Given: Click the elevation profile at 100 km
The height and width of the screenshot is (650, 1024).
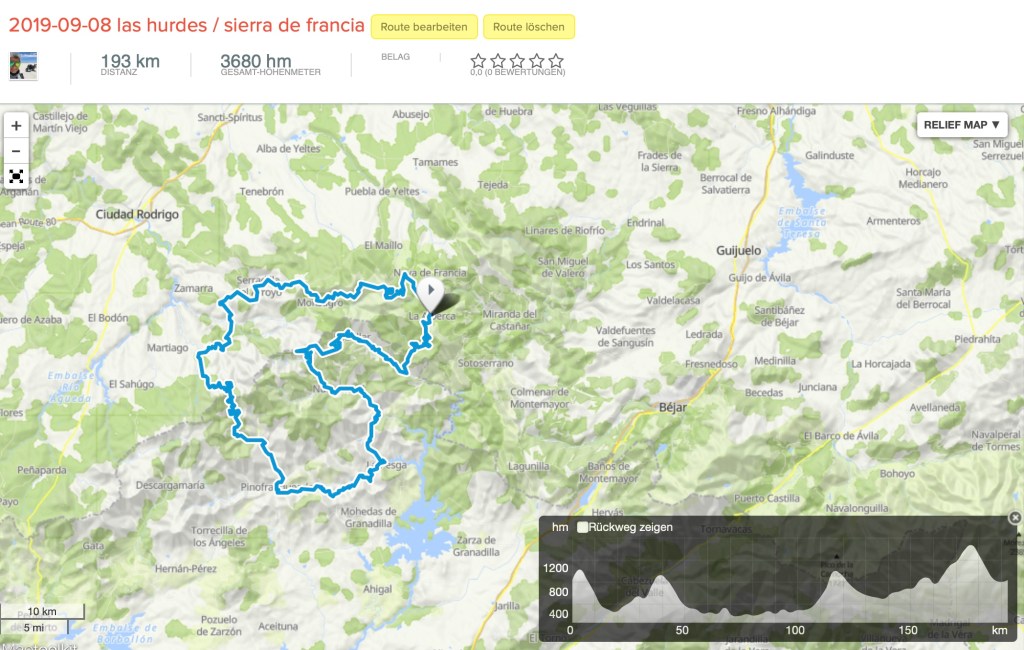Looking at the screenshot, I should tap(795, 611).
